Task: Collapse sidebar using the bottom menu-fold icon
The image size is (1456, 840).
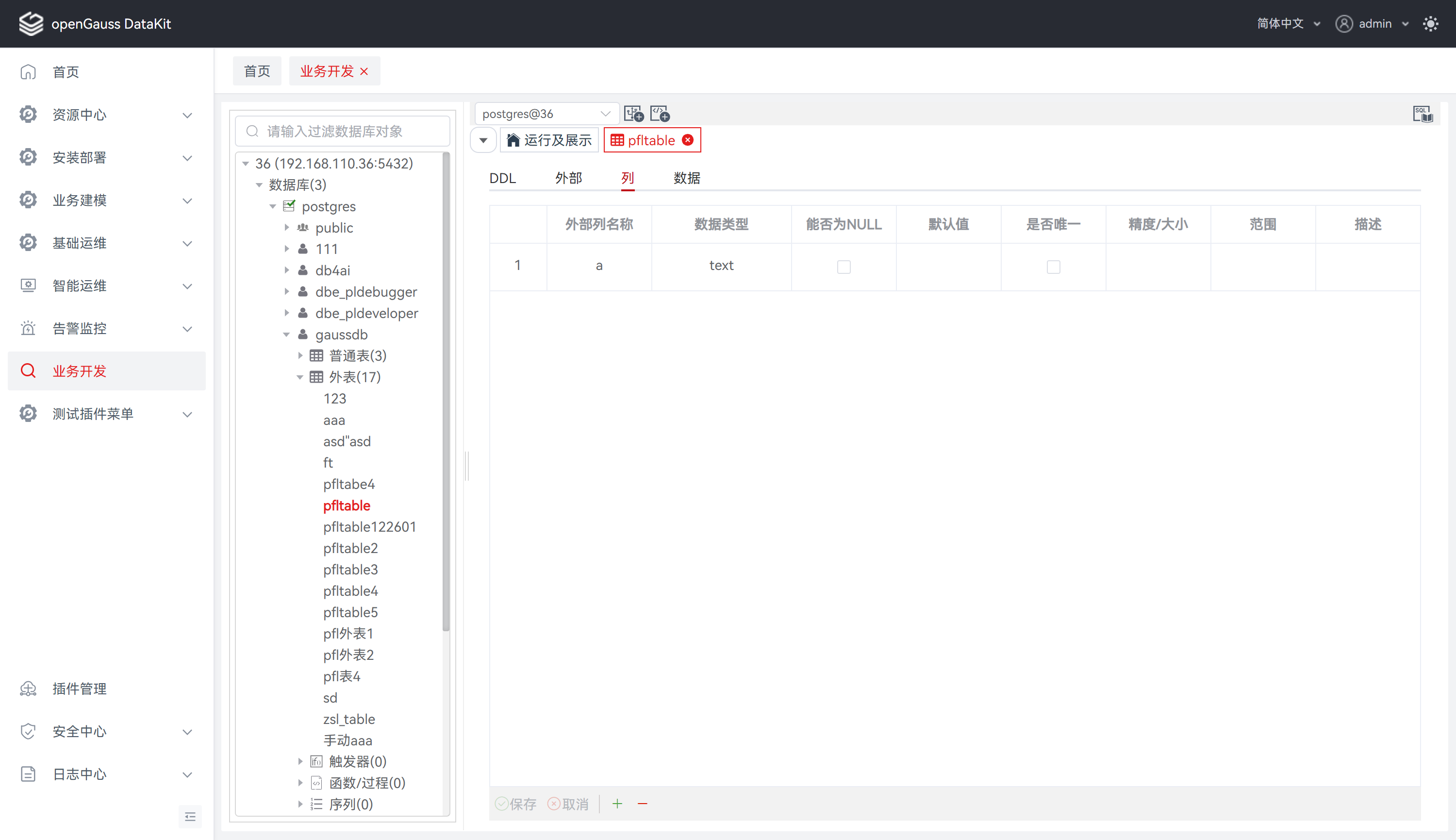Action: [x=190, y=816]
